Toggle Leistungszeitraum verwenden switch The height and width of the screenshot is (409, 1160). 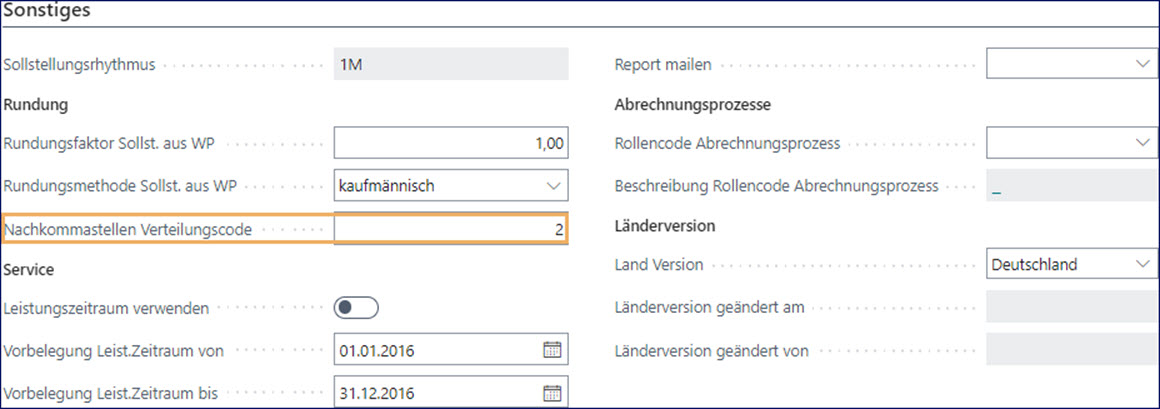click(x=357, y=308)
